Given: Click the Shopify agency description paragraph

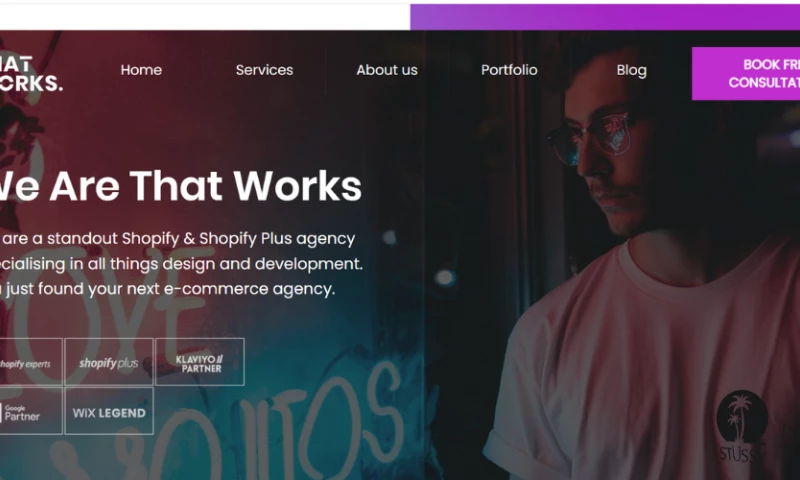Looking at the screenshot, I should pyautogui.click(x=181, y=264).
